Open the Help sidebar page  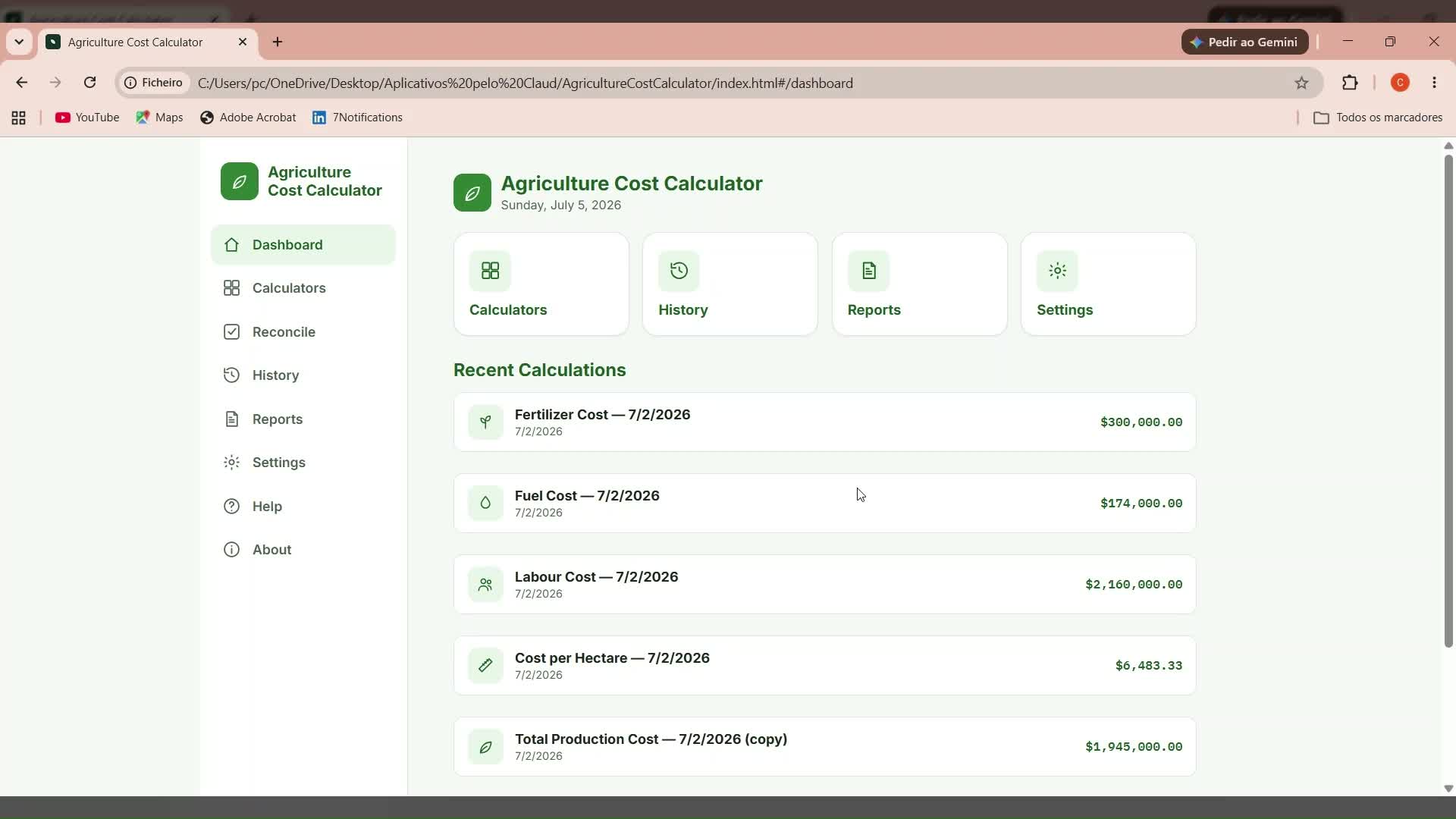point(303,507)
